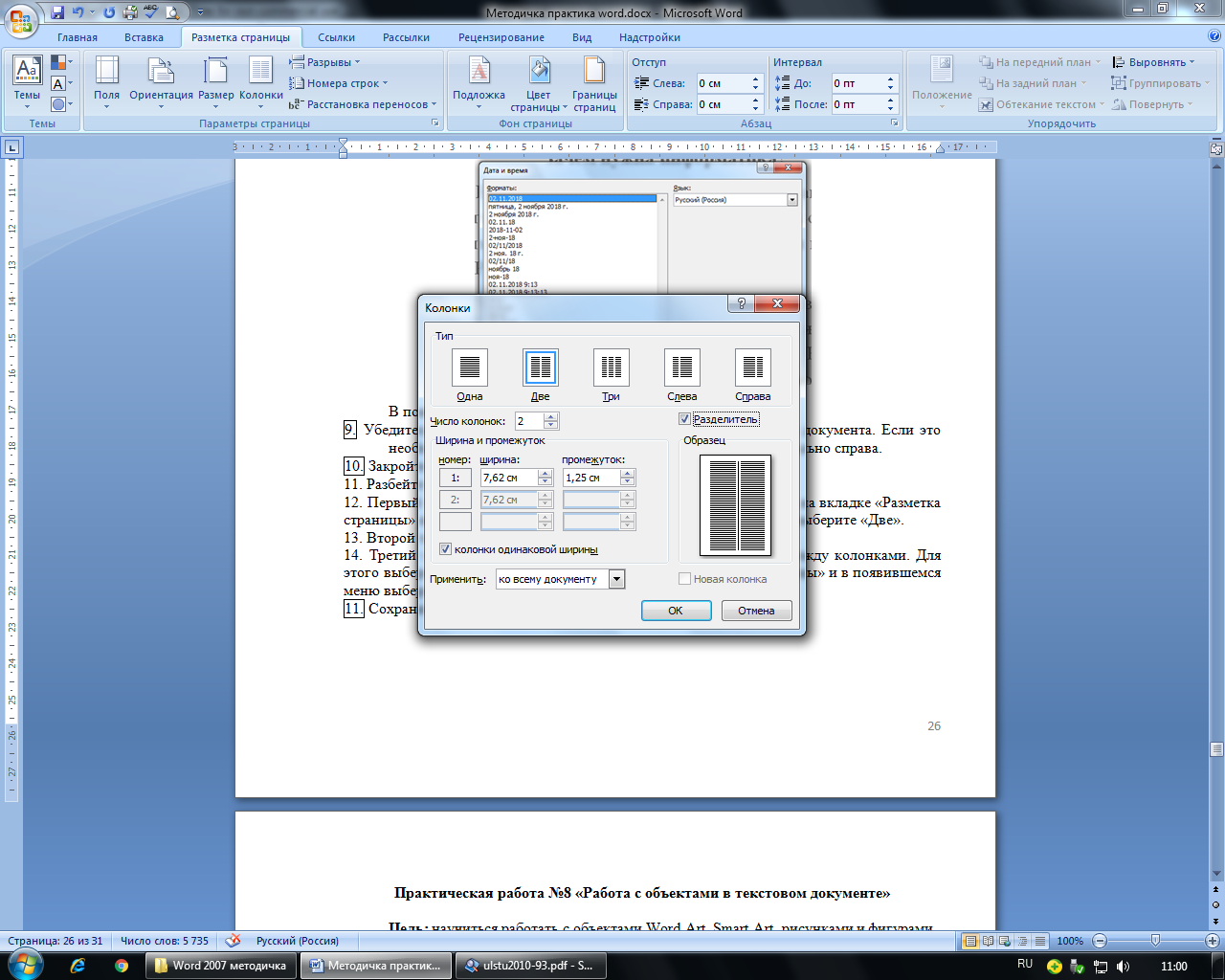
Task: Open 'ulstu2010-93.pdf' taskbar item
Action: pos(532,966)
